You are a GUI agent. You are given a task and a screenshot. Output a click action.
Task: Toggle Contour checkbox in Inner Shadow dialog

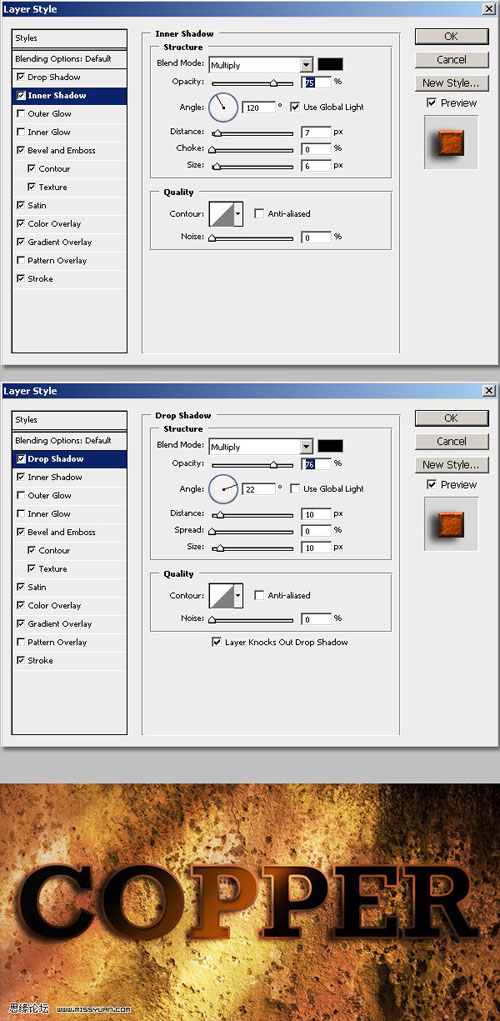(x=32, y=169)
